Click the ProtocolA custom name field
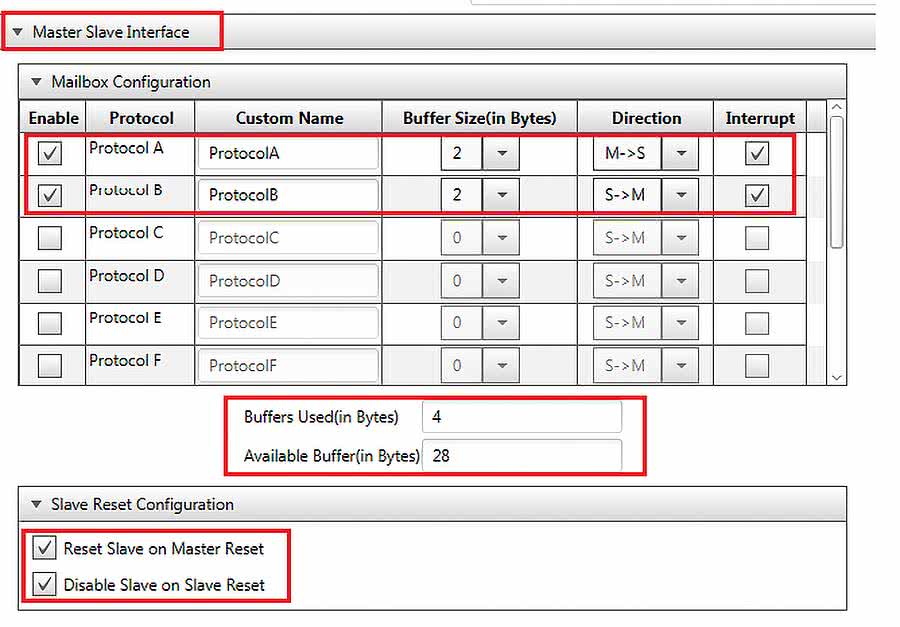 288,154
